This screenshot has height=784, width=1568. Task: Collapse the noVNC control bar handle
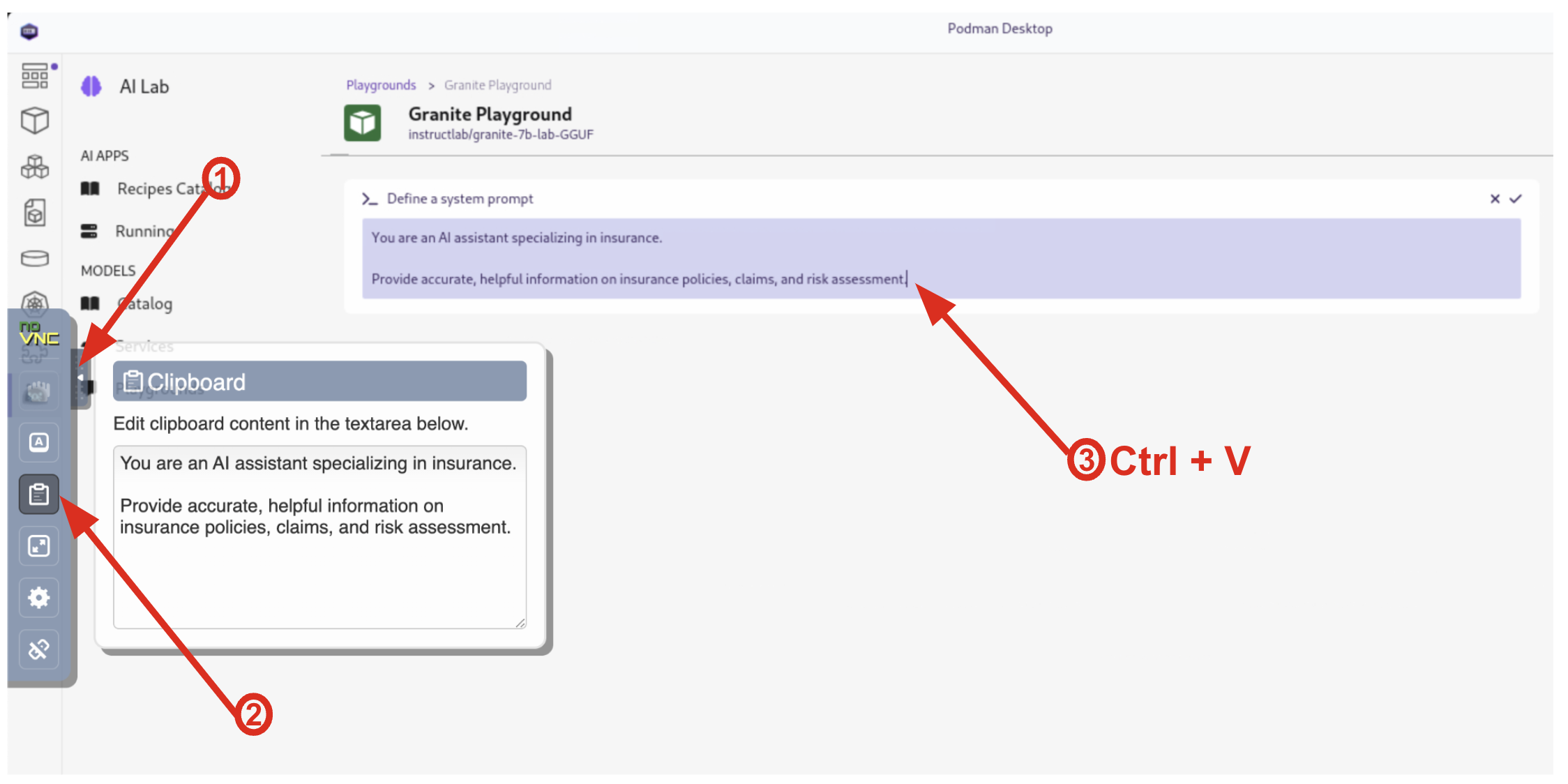pyautogui.click(x=81, y=379)
